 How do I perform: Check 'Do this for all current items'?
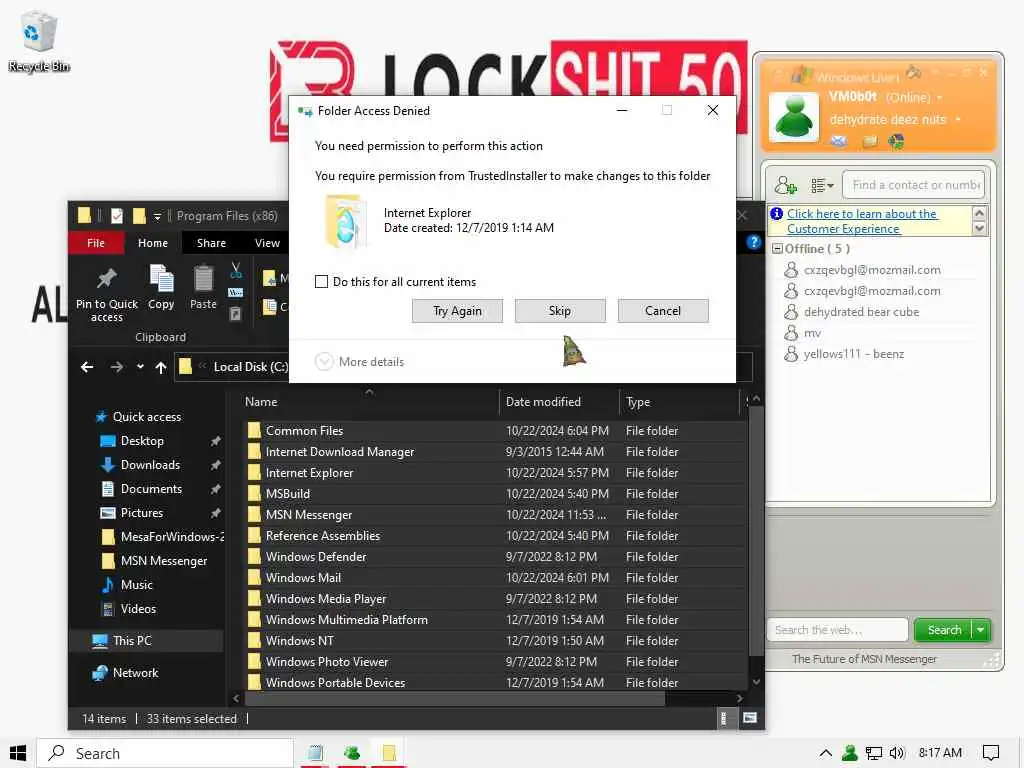pos(321,281)
